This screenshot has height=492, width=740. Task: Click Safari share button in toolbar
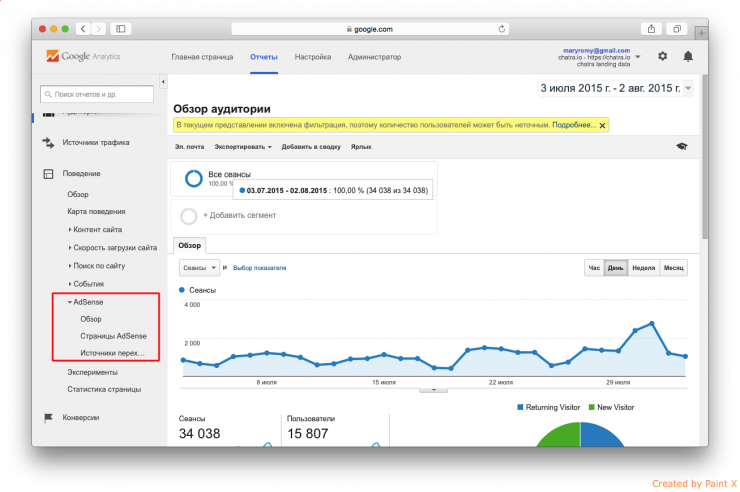pos(652,29)
